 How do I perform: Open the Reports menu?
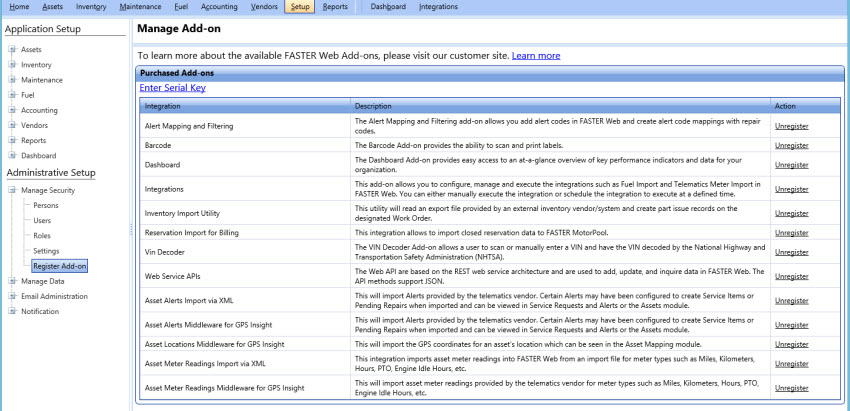(x=335, y=7)
